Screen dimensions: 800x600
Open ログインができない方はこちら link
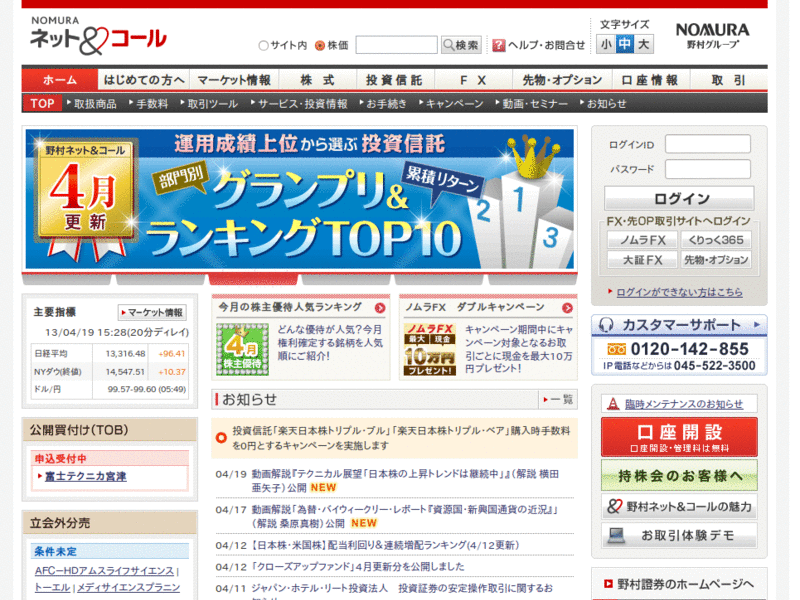pyautogui.click(x=679, y=292)
